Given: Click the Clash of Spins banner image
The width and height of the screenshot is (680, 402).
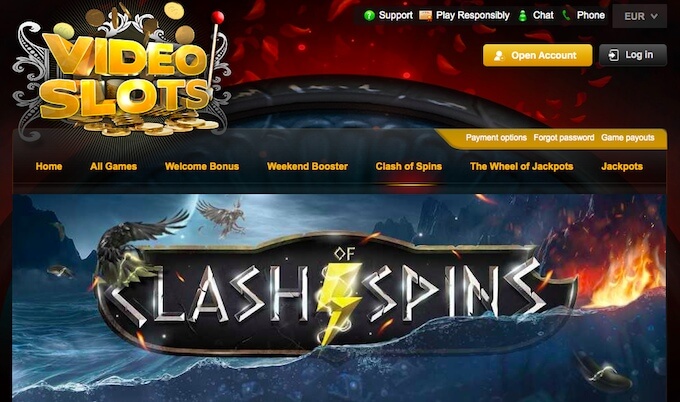Looking at the screenshot, I should [339, 298].
